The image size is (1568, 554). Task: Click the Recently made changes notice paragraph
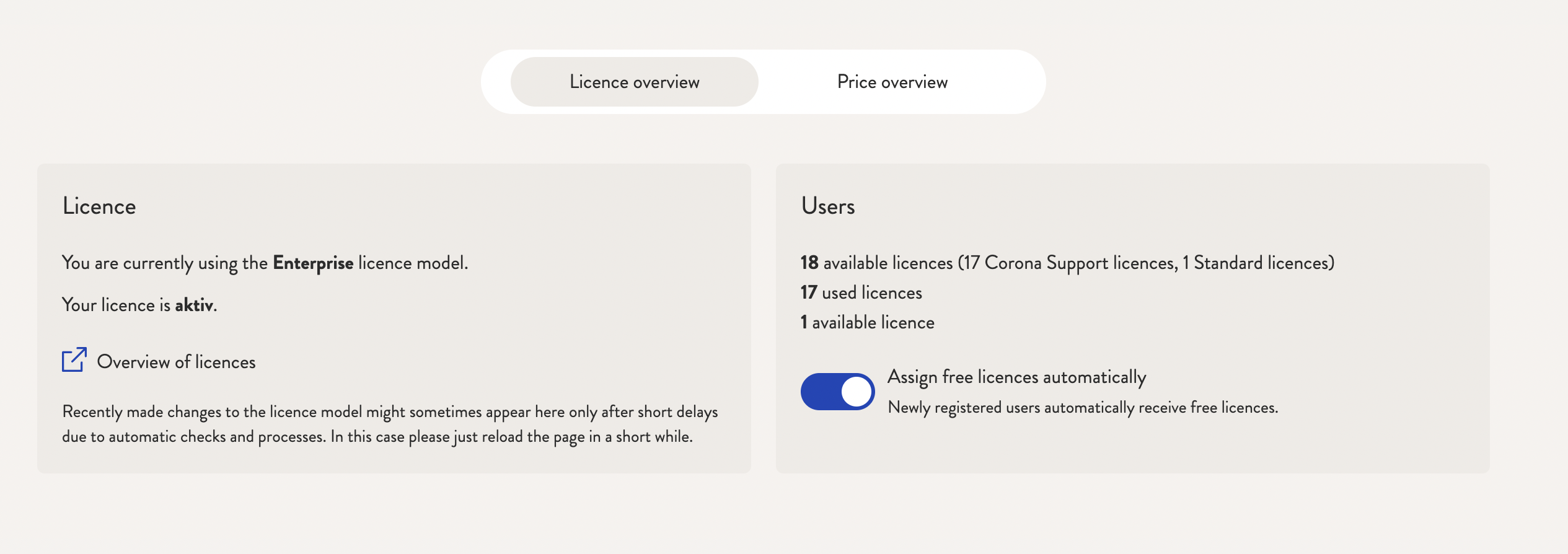[x=390, y=424]
